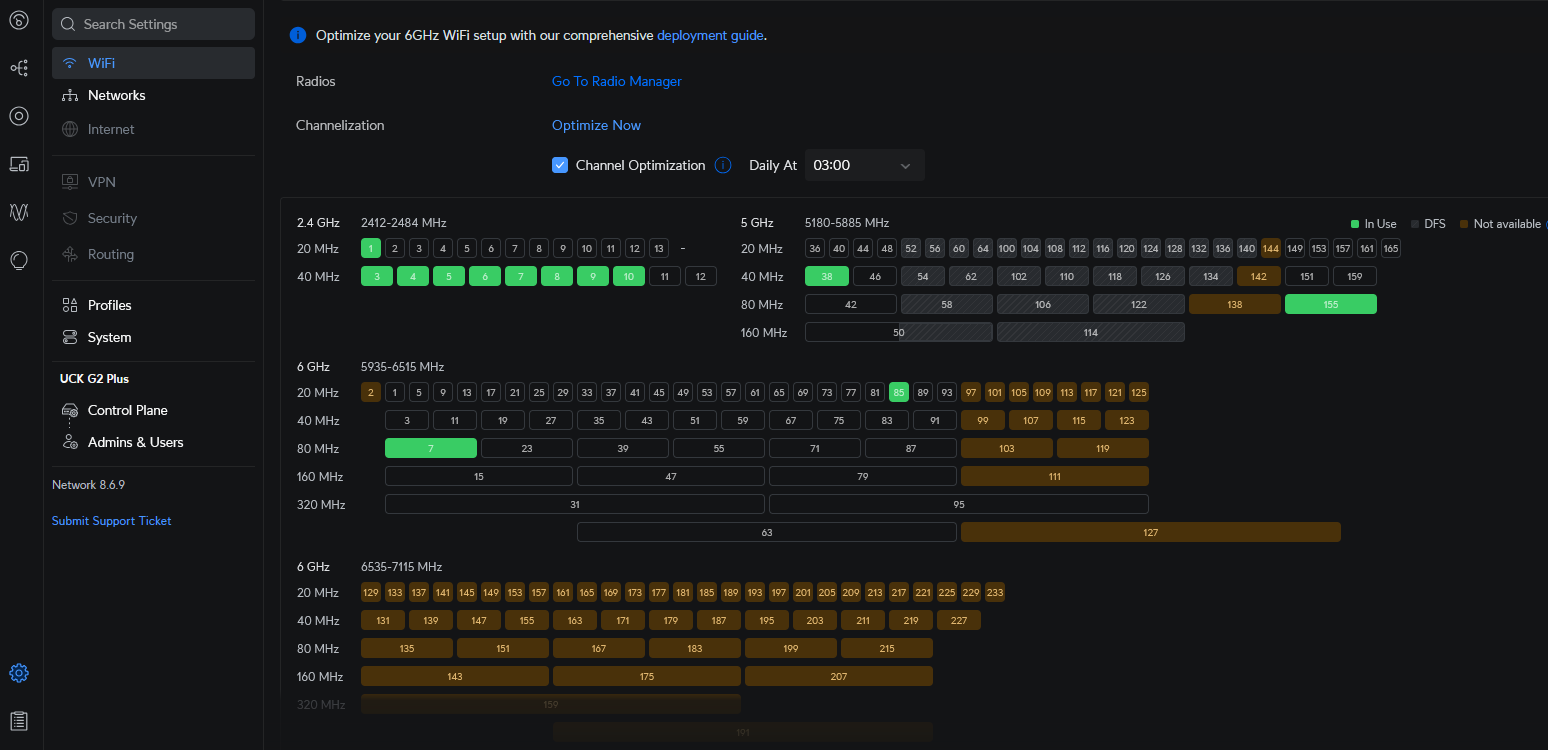Click the 6535-7115 MHz range label
1548x750 pixels.
tap(401, 567)
